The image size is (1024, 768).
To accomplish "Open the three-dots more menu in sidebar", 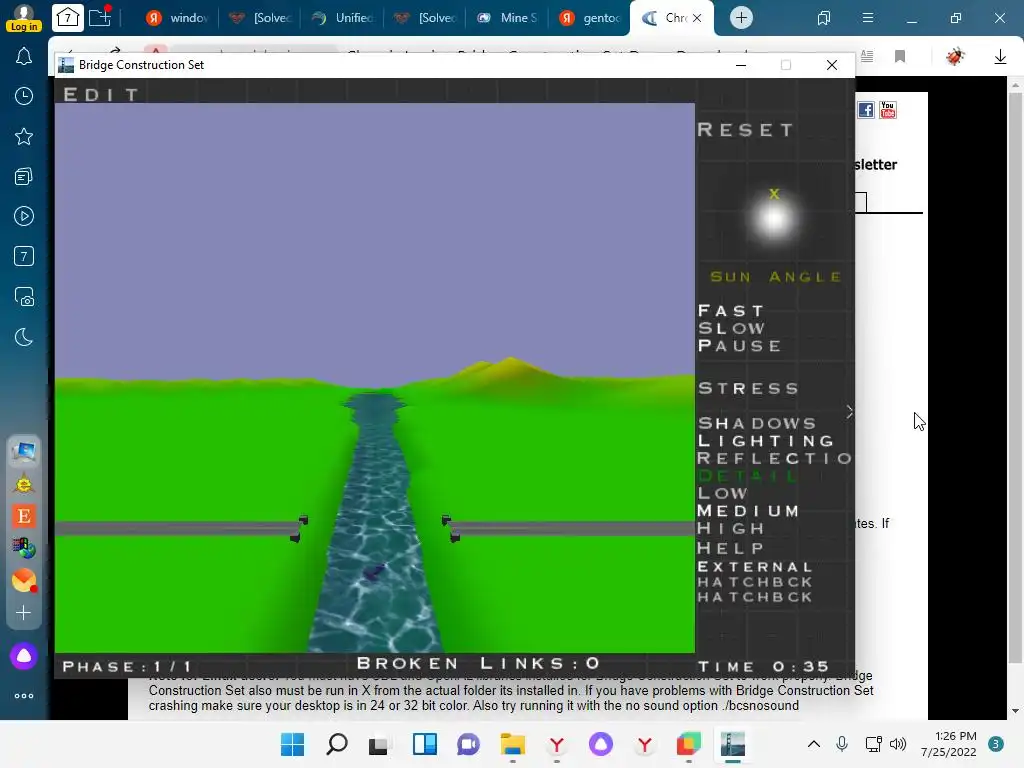I will click(x=24, y=696).
